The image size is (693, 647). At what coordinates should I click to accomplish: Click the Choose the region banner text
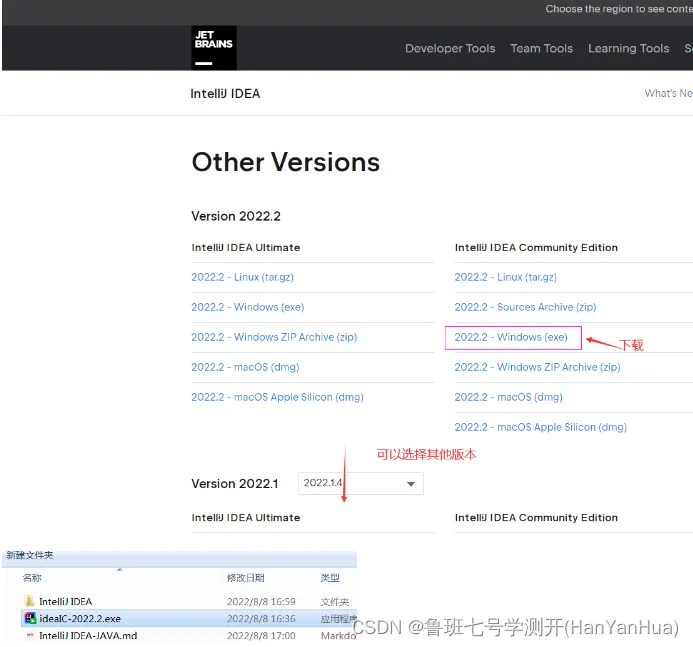point(619,9)
